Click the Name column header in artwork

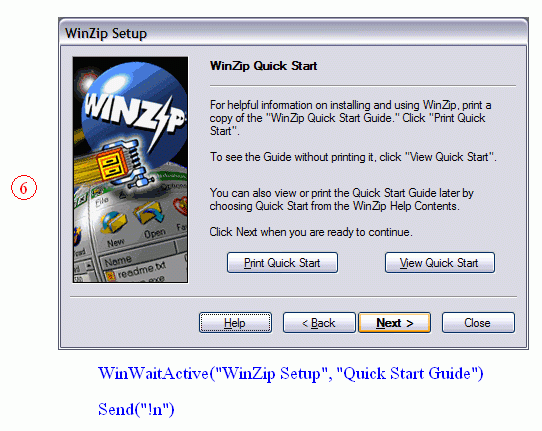[x=119, y=260]
